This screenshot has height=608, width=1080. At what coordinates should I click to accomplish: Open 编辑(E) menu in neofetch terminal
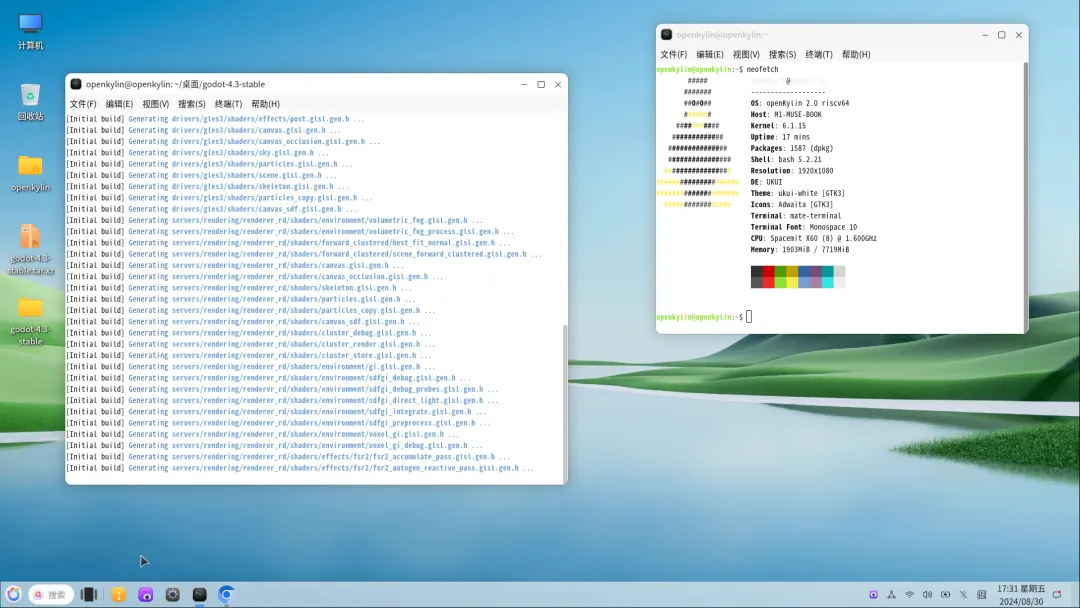(x=709, y=54)
